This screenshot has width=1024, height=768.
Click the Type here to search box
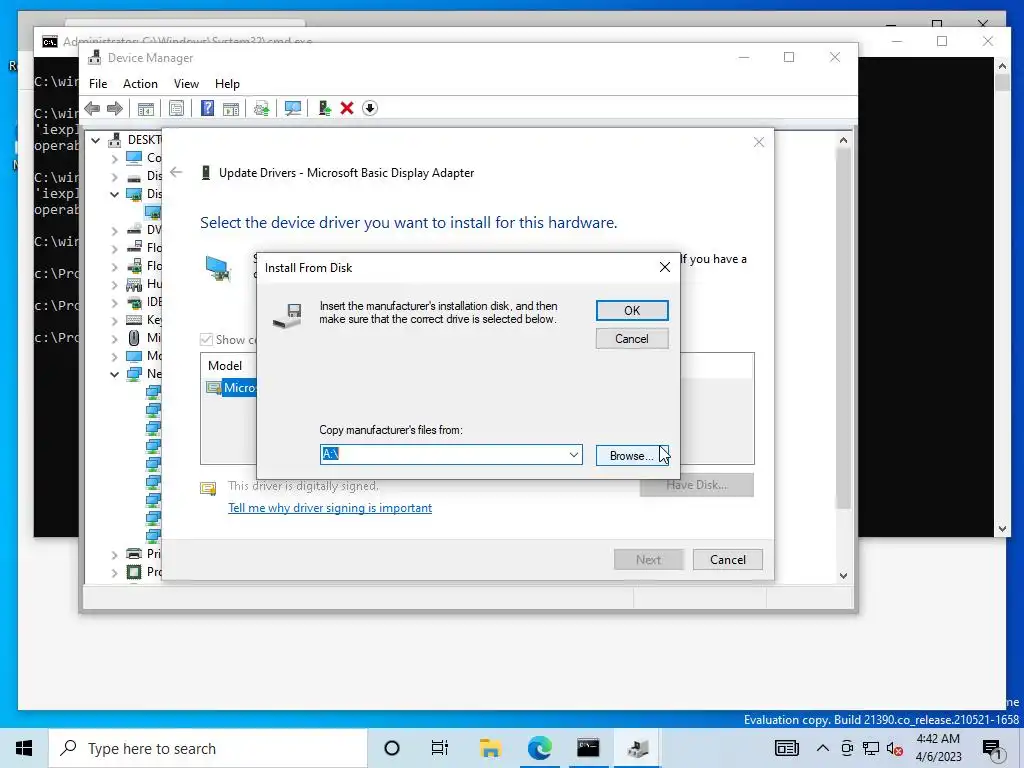(208, 748)
